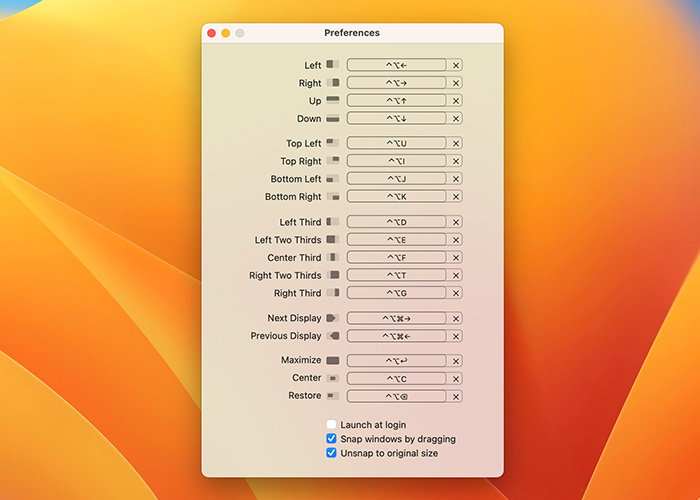Click the Center Third layout icon
Image resolution: width=700 pixels, height=500 pixels.
click(x=333, y=257)
